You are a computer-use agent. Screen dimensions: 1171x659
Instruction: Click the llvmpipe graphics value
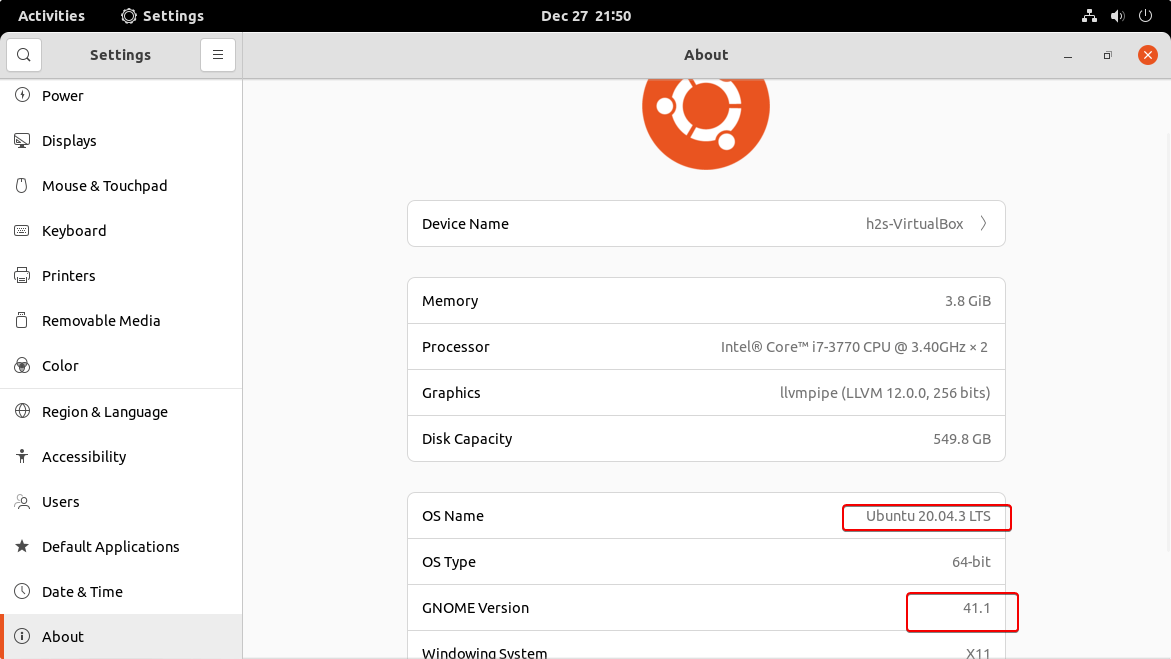coord(885,393)
